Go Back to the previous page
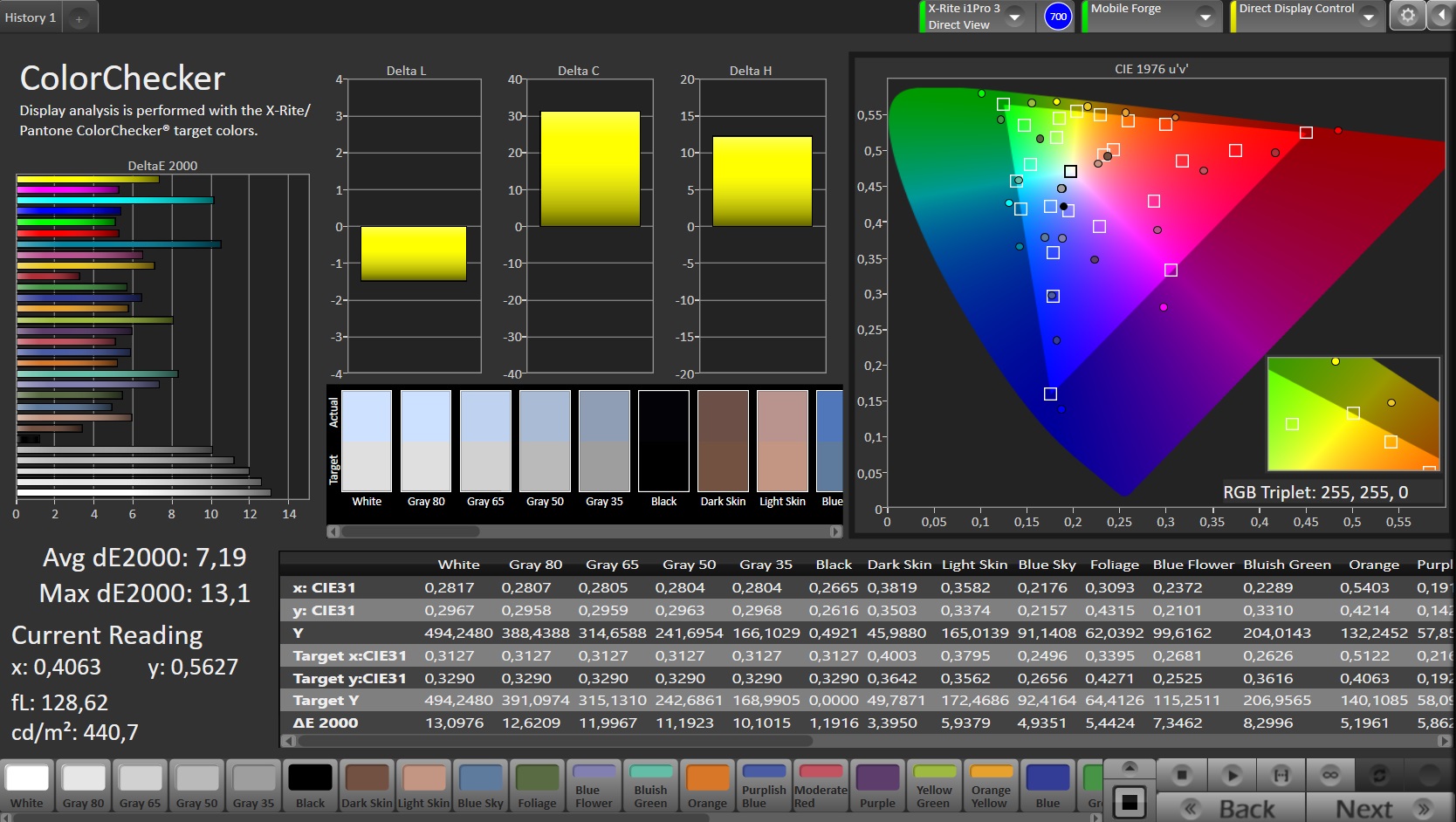 1231,808
